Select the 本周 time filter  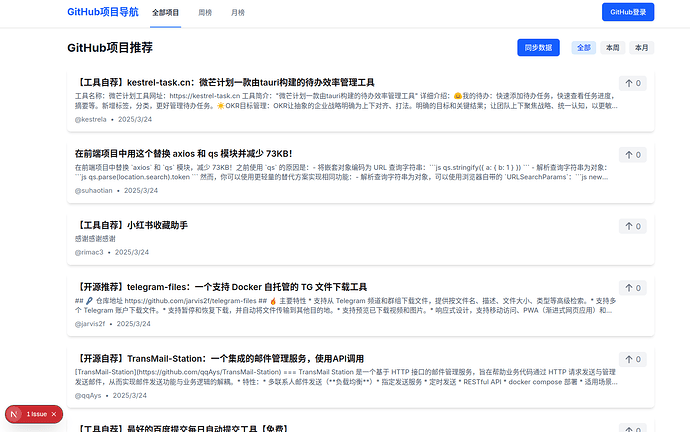click(613, 48)
